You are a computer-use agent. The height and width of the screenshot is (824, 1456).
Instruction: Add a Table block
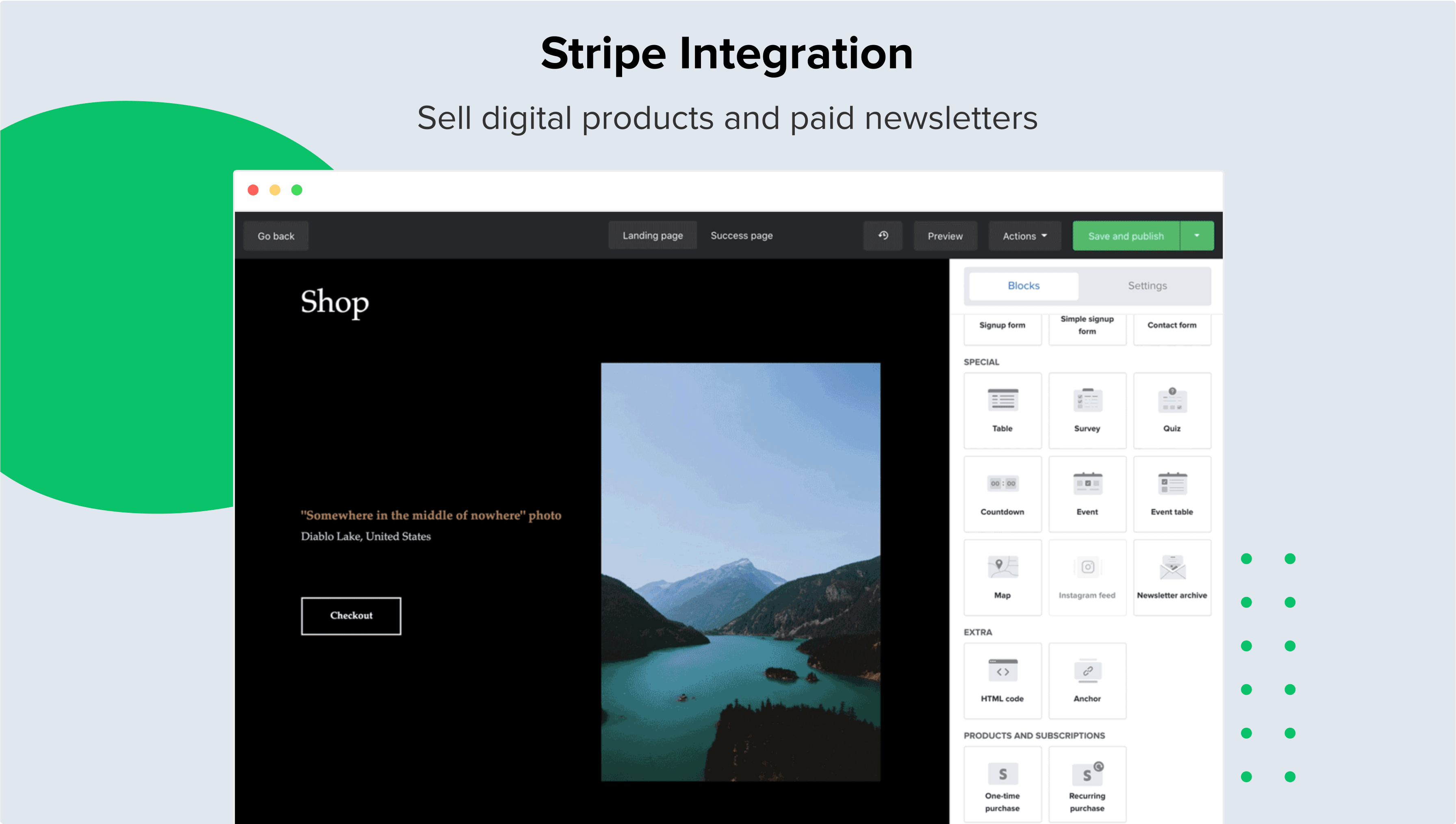(x=1002, y=410)
